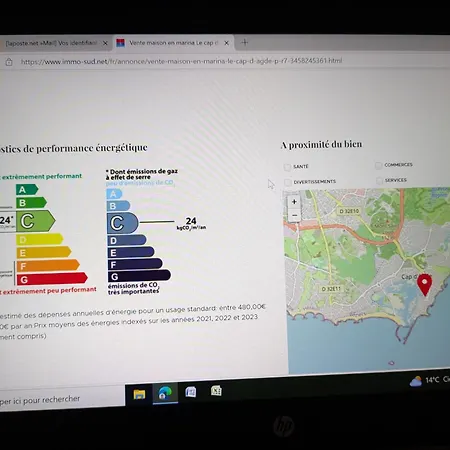Tick the Services checkbox

tap(379, 181)
